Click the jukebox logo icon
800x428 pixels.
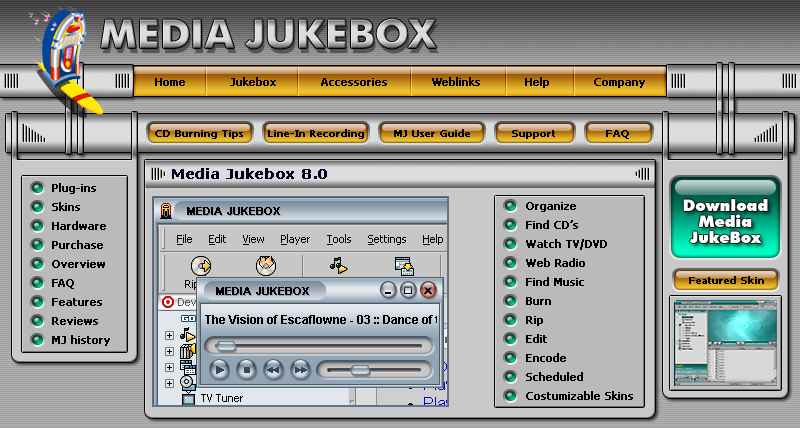point(65,59)
